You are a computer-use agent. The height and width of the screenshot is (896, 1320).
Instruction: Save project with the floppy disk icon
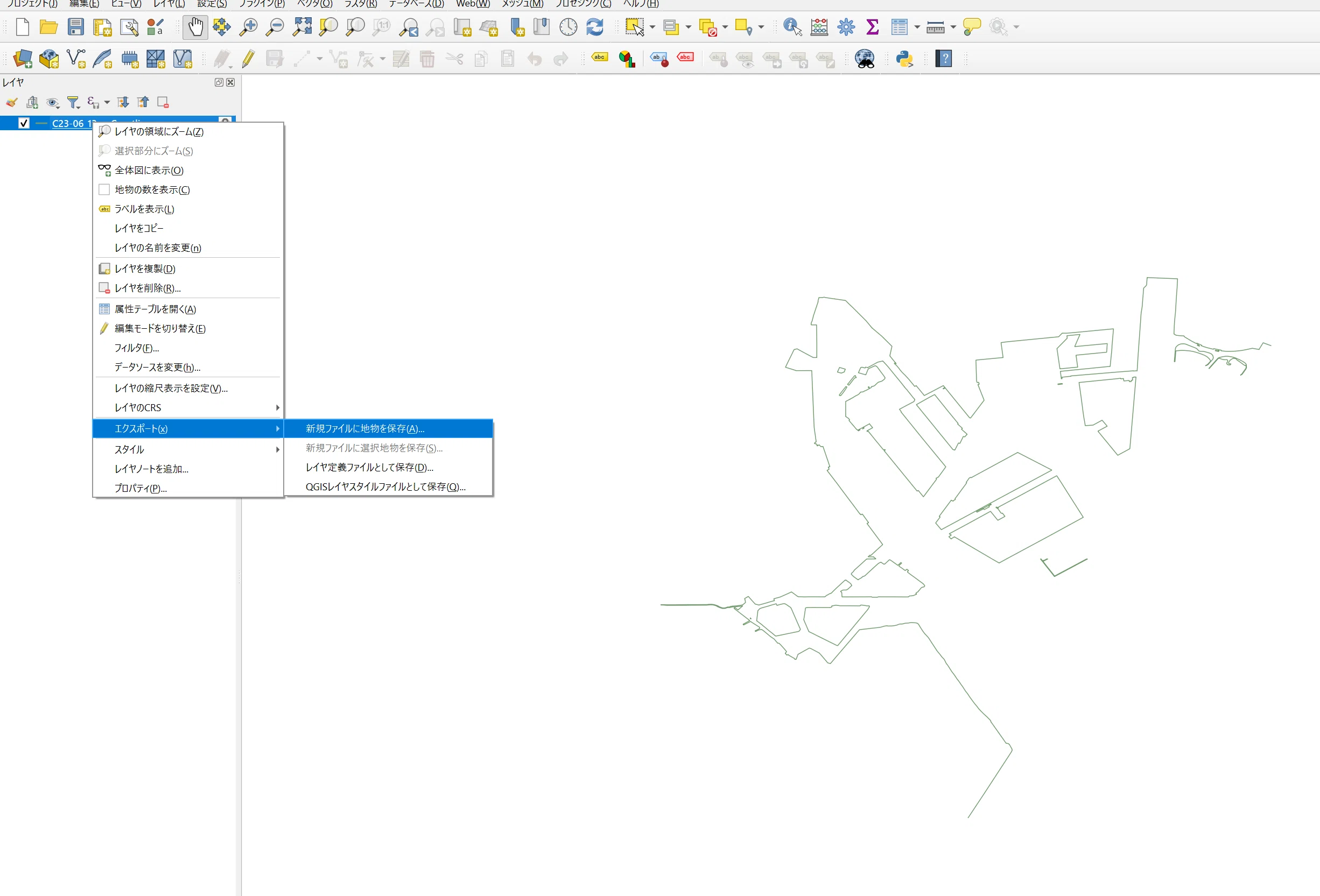(x=75, y=27)
